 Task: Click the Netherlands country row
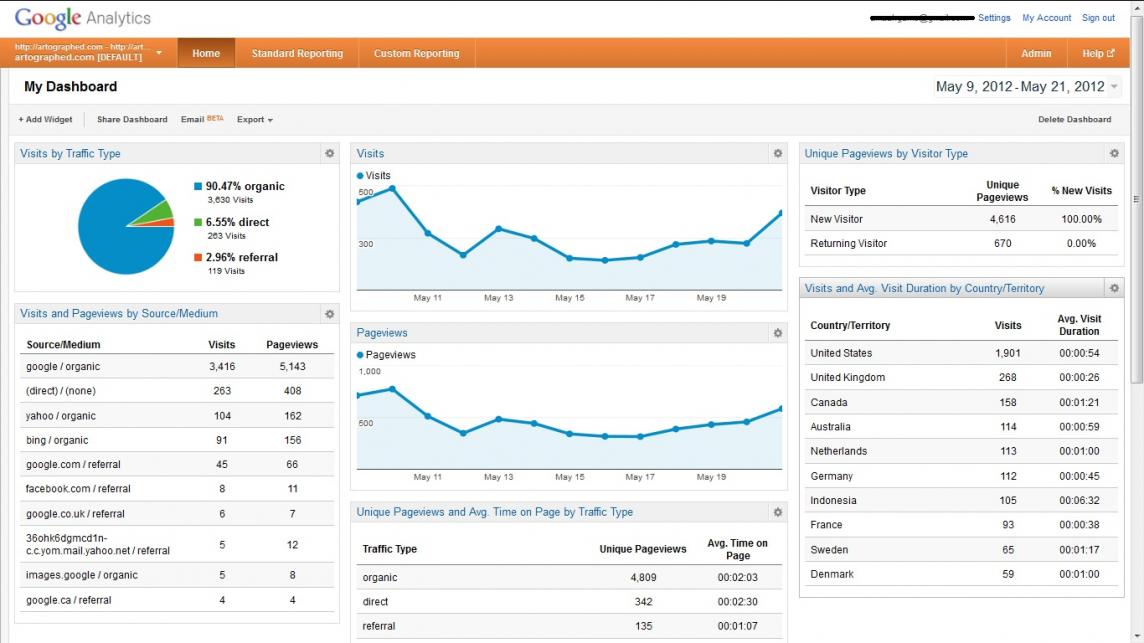click(962, 451)
